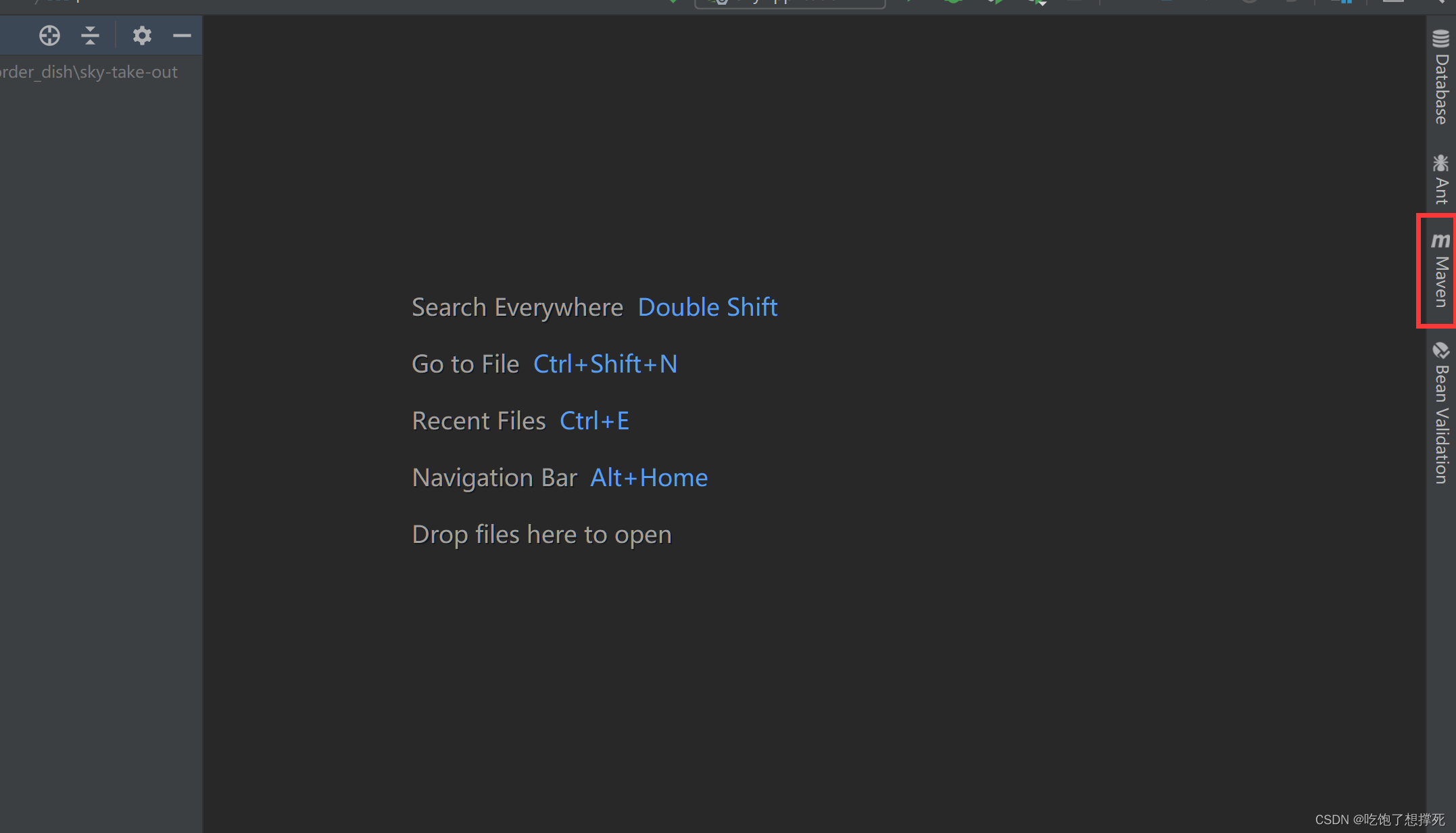Collapse all nodes in project panel

pyautogui.click(x=90, y=35)
